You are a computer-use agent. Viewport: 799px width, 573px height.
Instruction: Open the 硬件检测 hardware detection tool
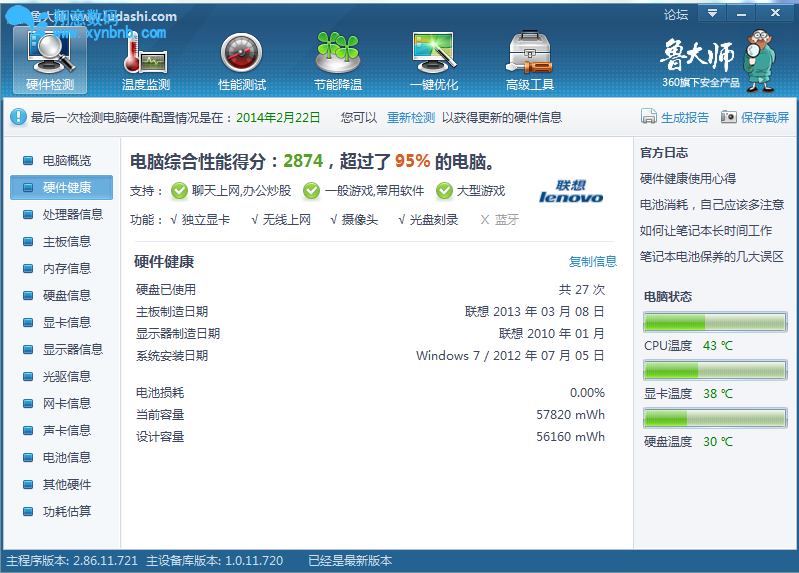50,60
